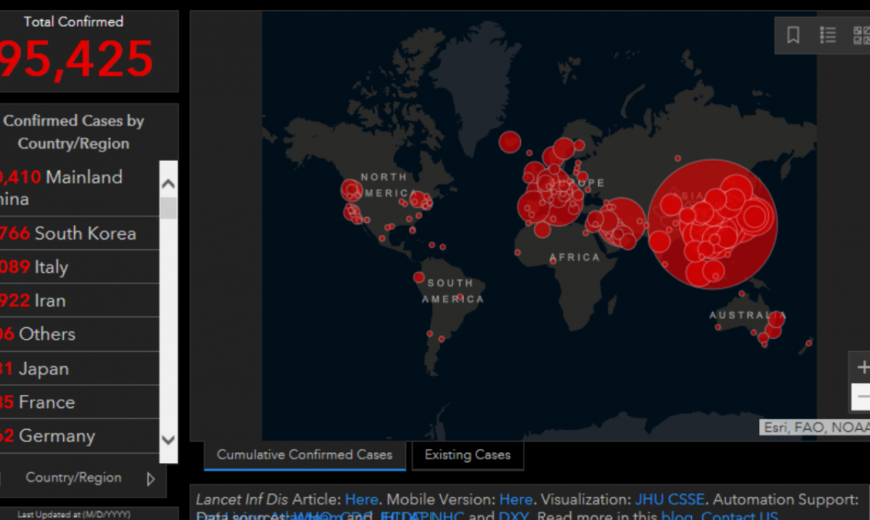
Task: Click next arrow beside Country/Region
Action: (x=150, y=478)
